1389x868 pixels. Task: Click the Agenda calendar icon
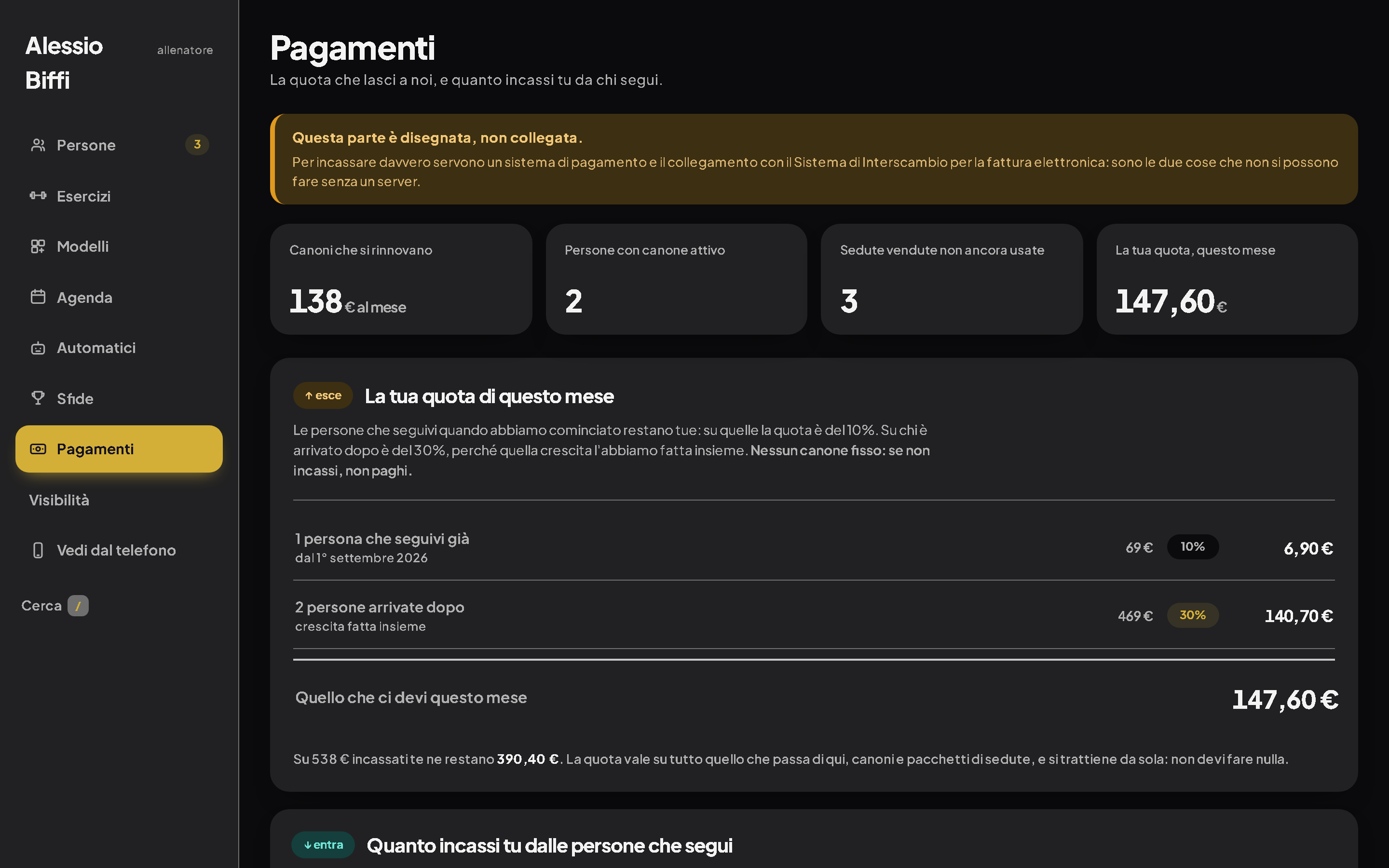38,297
